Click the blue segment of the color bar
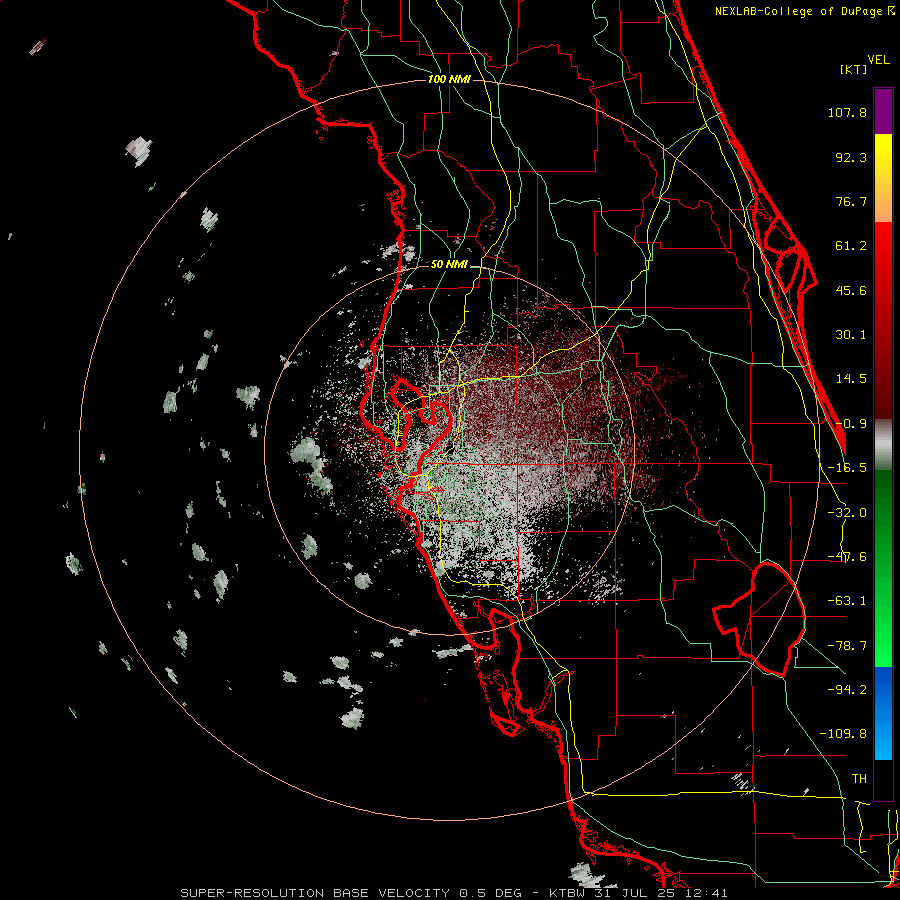Screen dimensions: 900x900 pyautogui.click(x=883, y=713)
